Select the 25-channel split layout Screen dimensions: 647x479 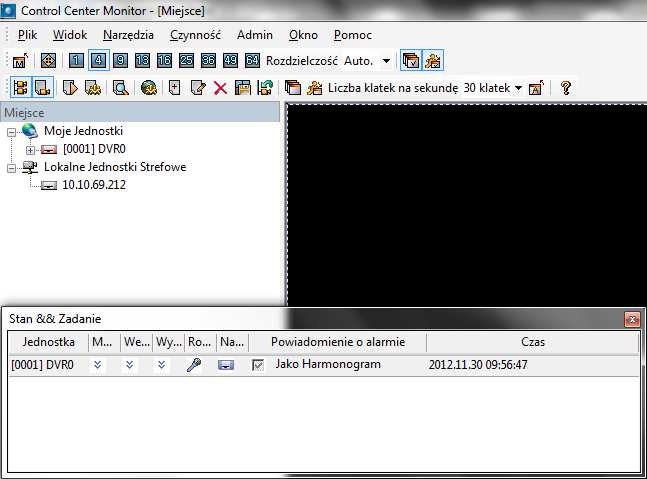tap(186, 61)
